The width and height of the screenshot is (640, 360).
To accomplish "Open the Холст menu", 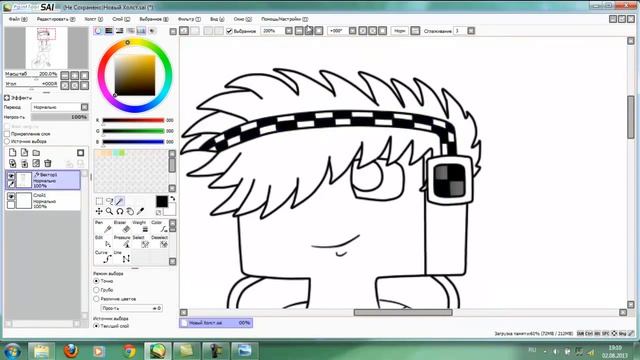I will [x=93, y=19].
